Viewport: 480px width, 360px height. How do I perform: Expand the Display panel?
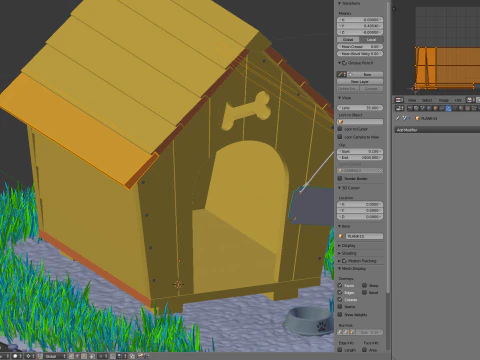coord(339,246)
